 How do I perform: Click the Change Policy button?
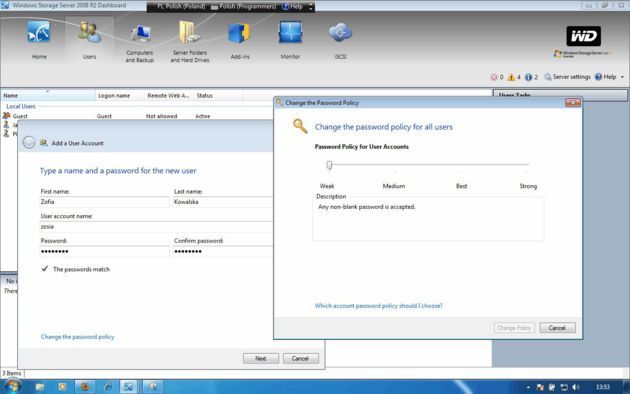514,328
